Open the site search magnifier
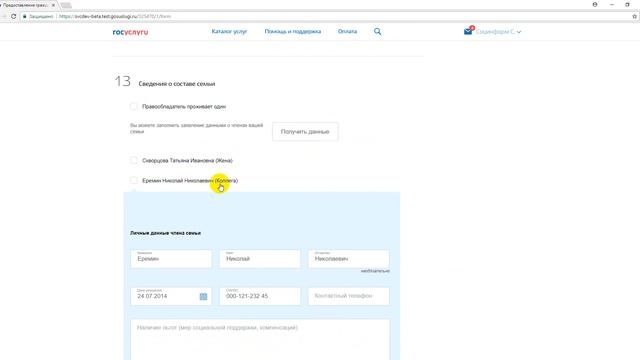The height and width of the screenshot is (360, 640). click(x=378, y=31)
